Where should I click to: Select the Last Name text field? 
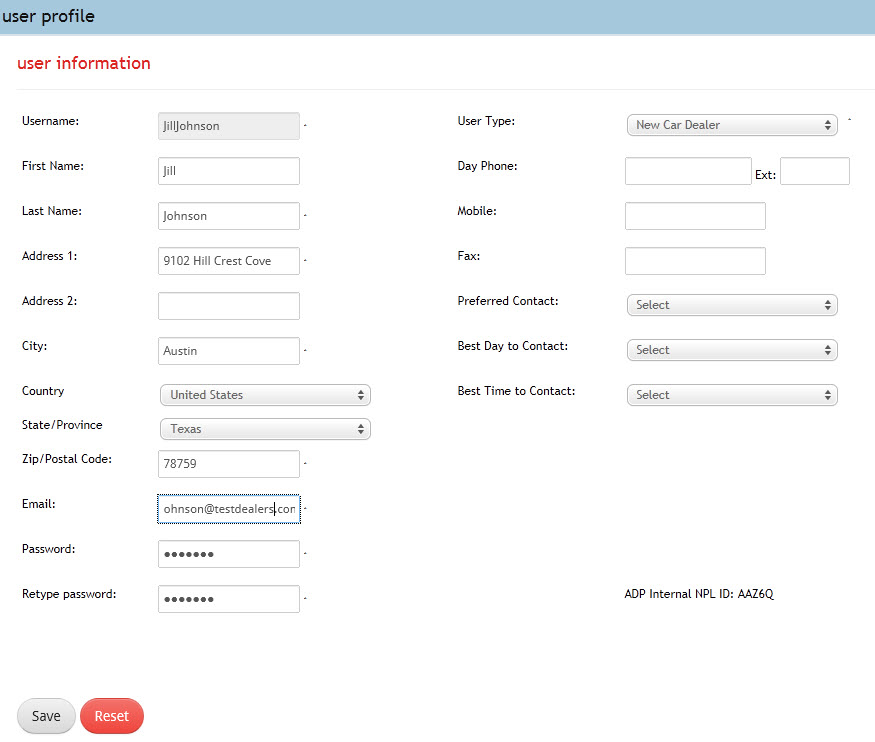coord(229,216)
